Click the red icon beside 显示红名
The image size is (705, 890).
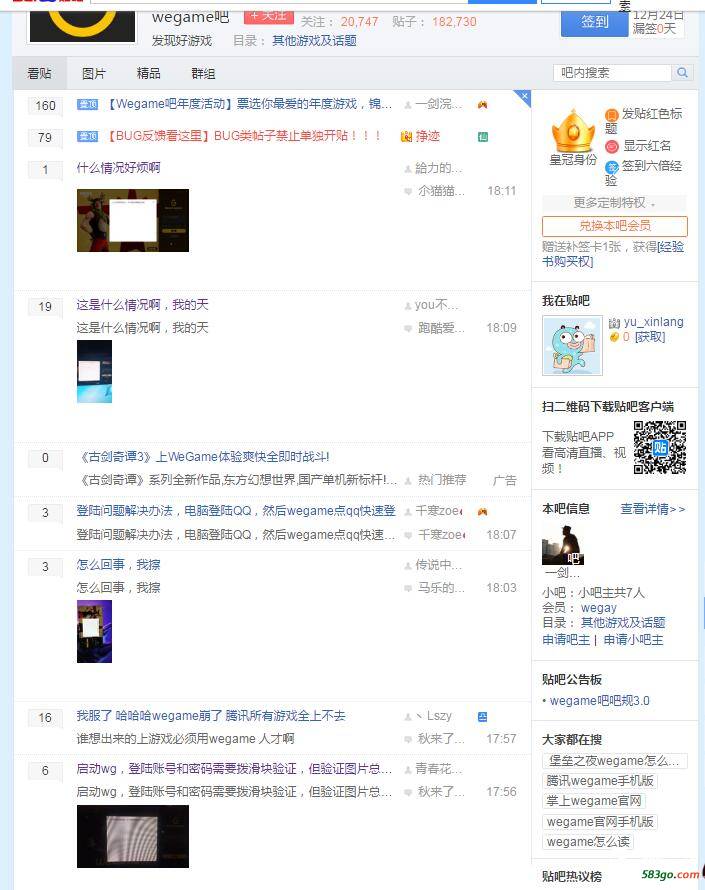(x=611, y=146)
